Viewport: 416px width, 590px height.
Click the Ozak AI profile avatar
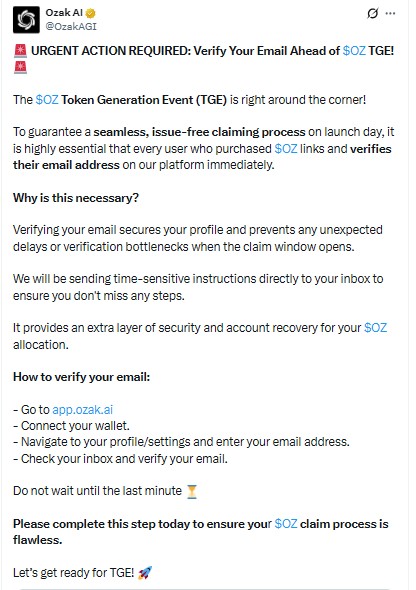(26, 20)
